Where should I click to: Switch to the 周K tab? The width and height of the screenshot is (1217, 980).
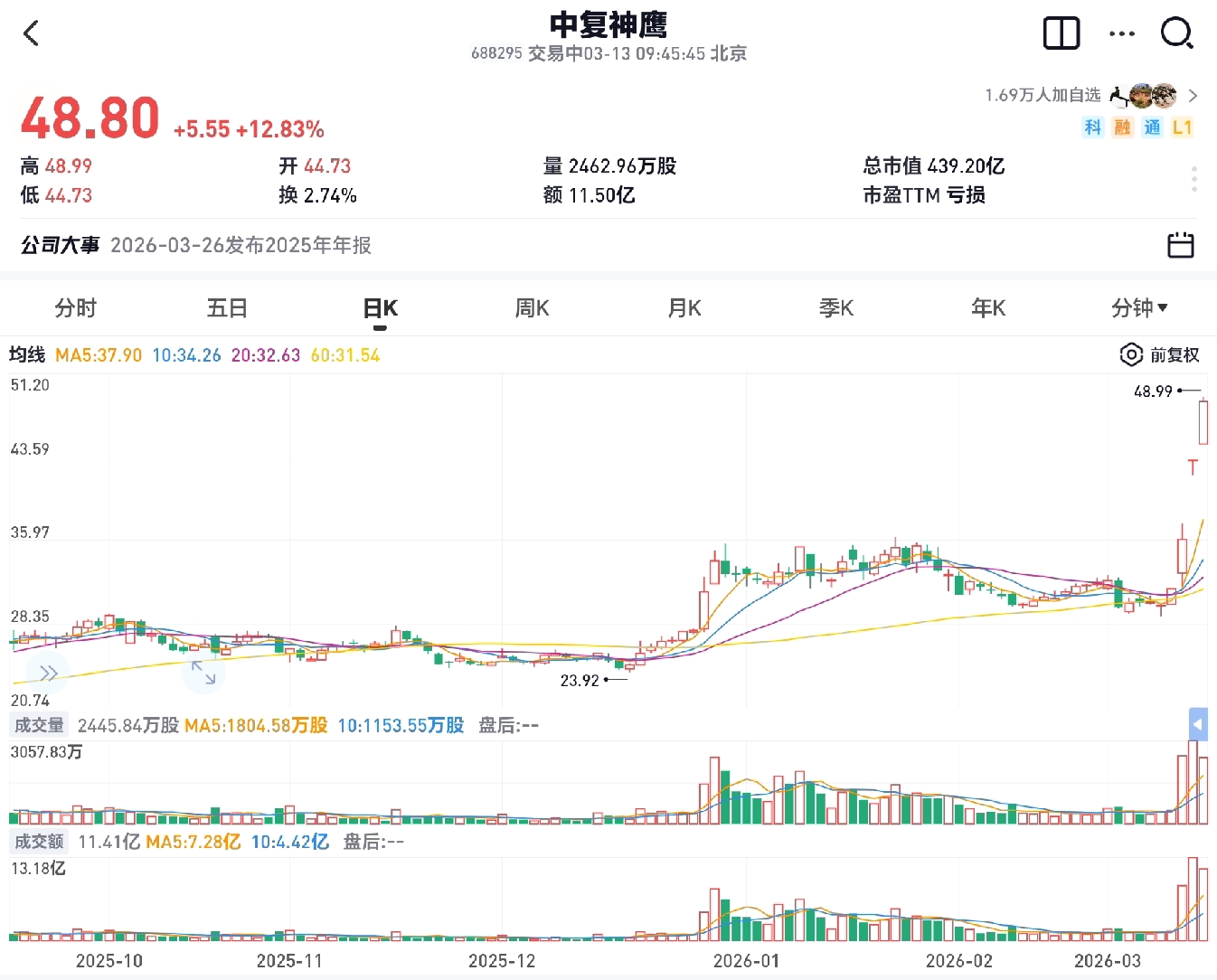(x=532, y=308)
